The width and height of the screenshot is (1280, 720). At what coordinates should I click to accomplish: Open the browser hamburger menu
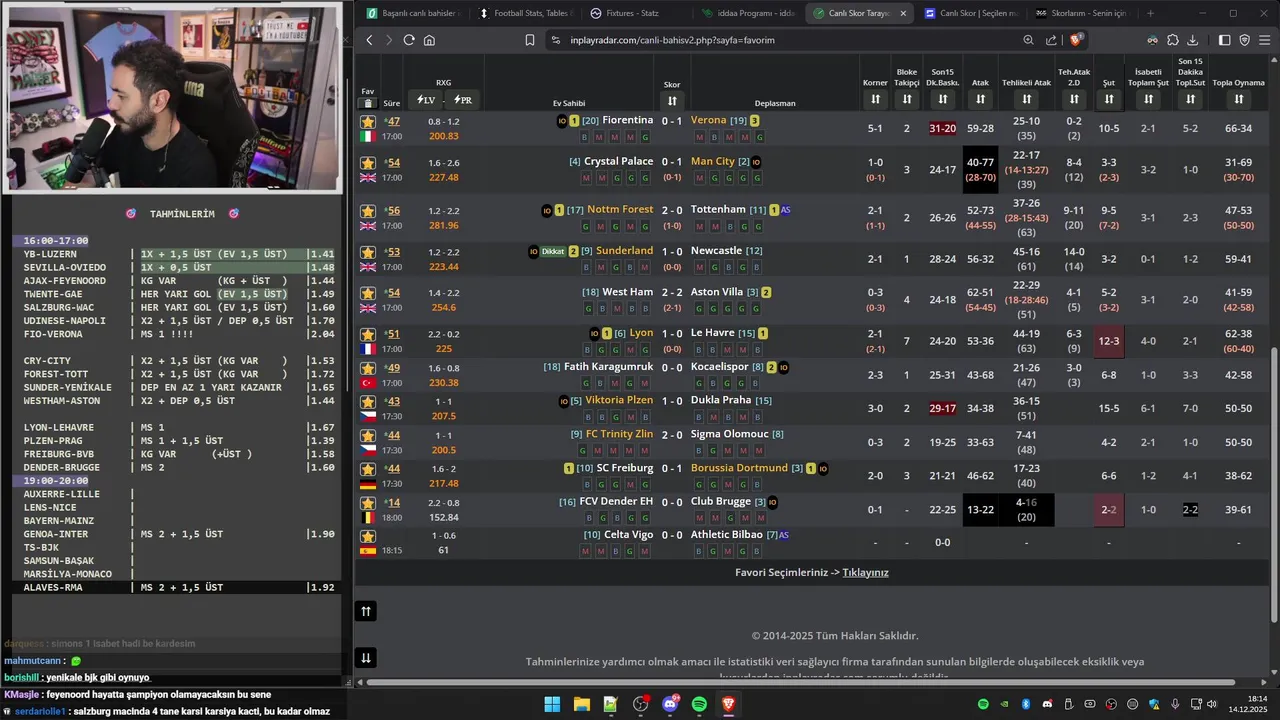click(1265, 40)
